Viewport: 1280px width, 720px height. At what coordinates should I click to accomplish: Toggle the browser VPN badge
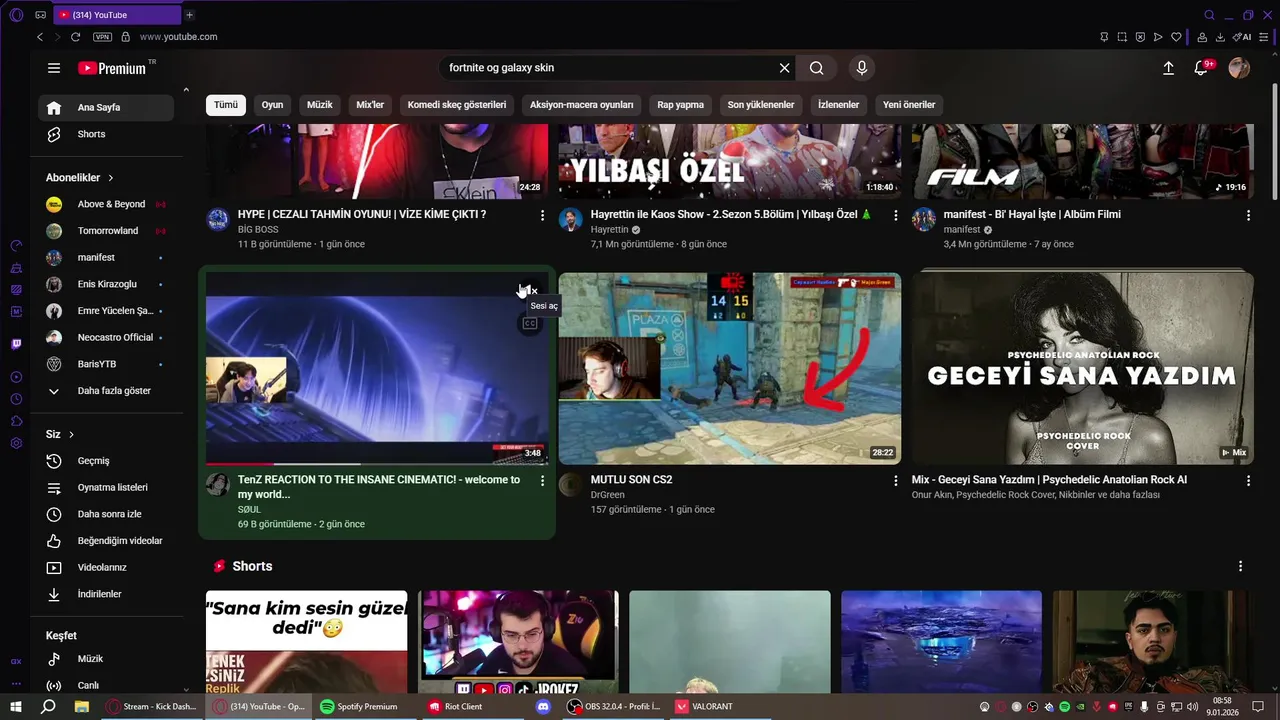pos(102,37)
